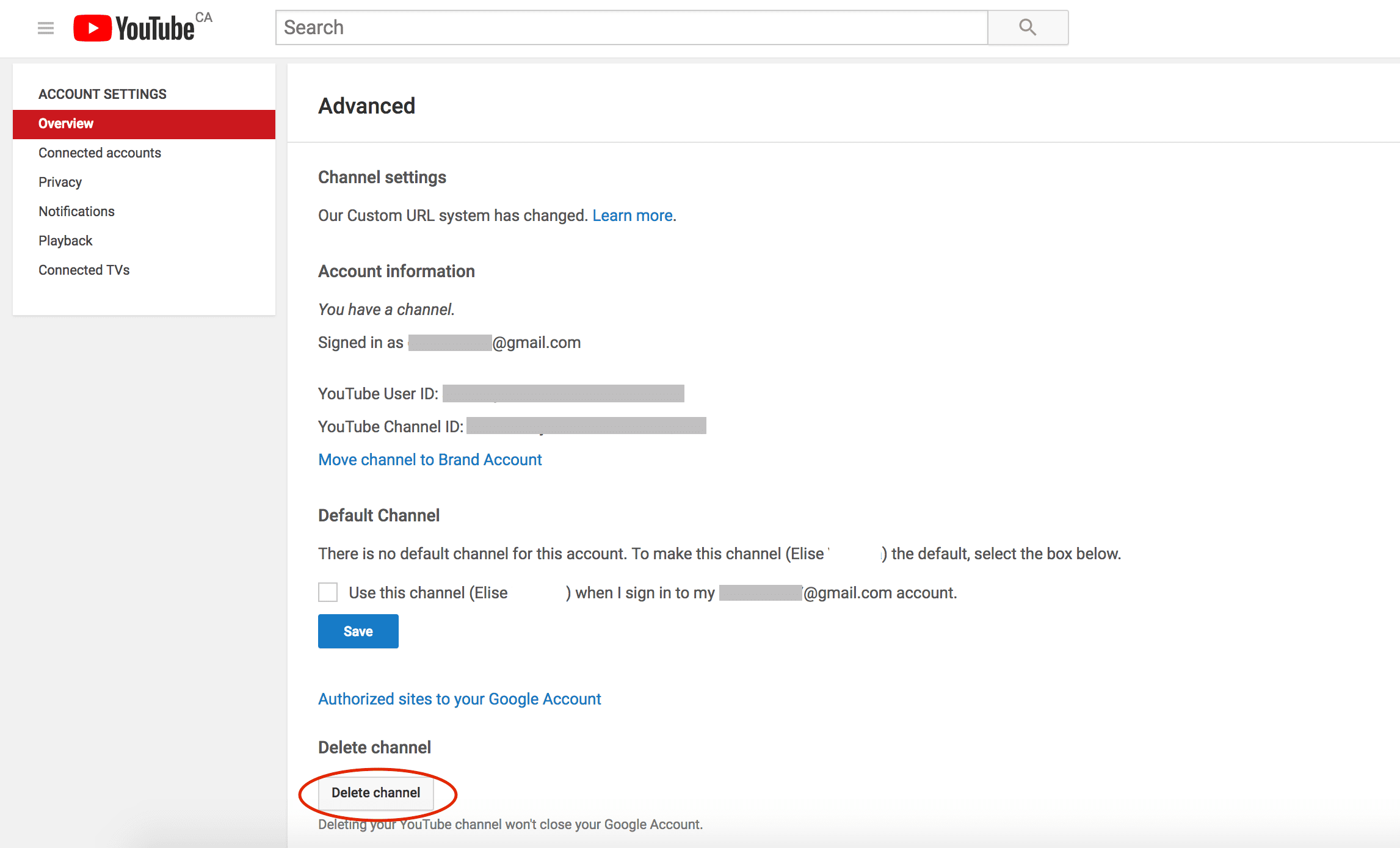Select the Overview tab
Viewport: 1400px width, 848px height.
145,123
